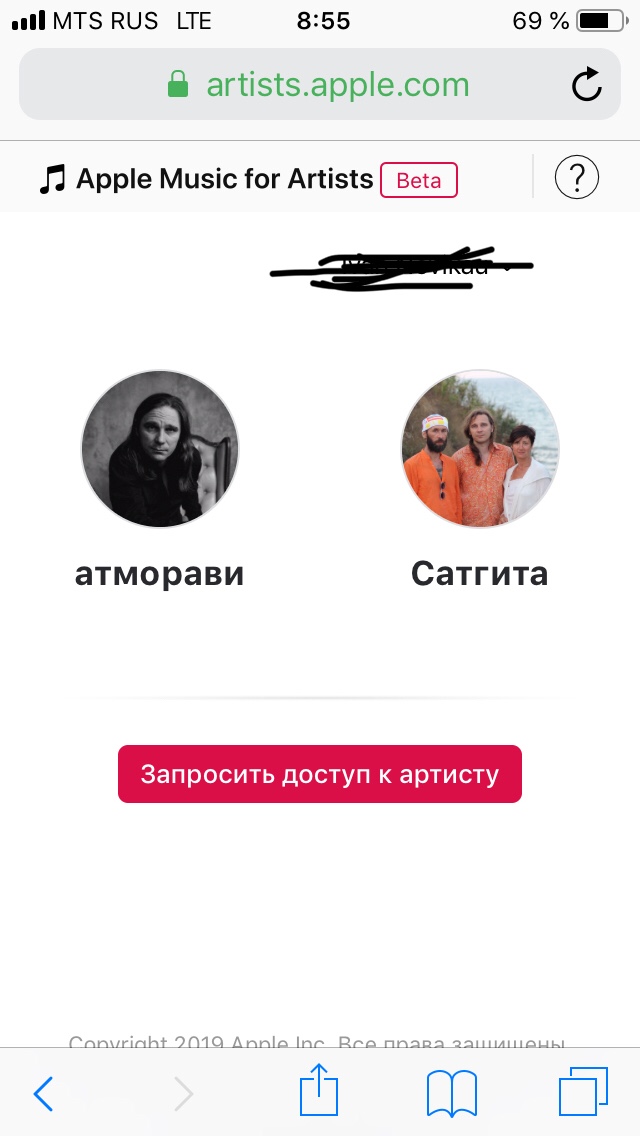Tap the 8:55 clock in status bar

pyautogui.click(x=323, y=21)
